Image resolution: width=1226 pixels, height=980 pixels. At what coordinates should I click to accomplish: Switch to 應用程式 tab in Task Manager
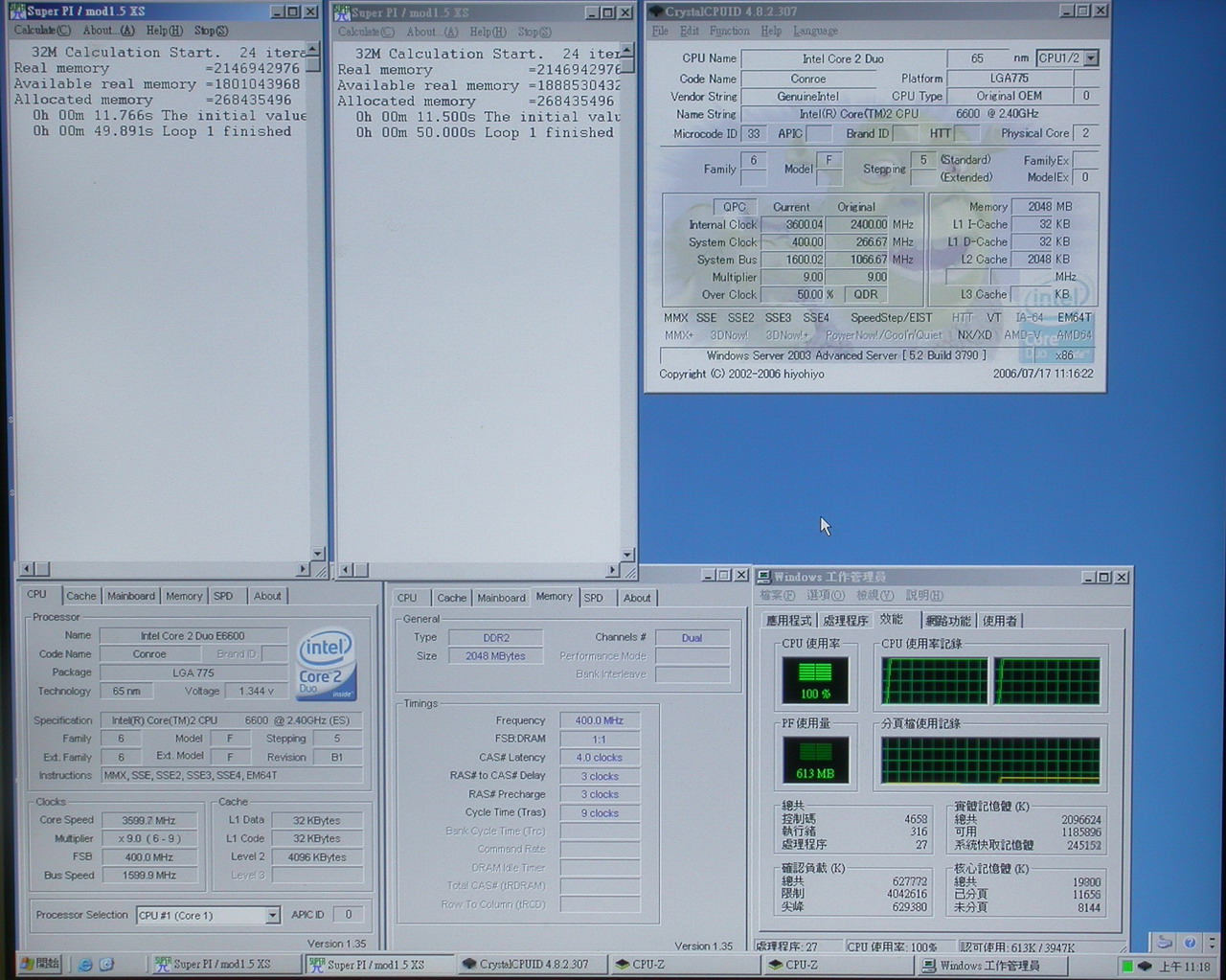[789, 621]
